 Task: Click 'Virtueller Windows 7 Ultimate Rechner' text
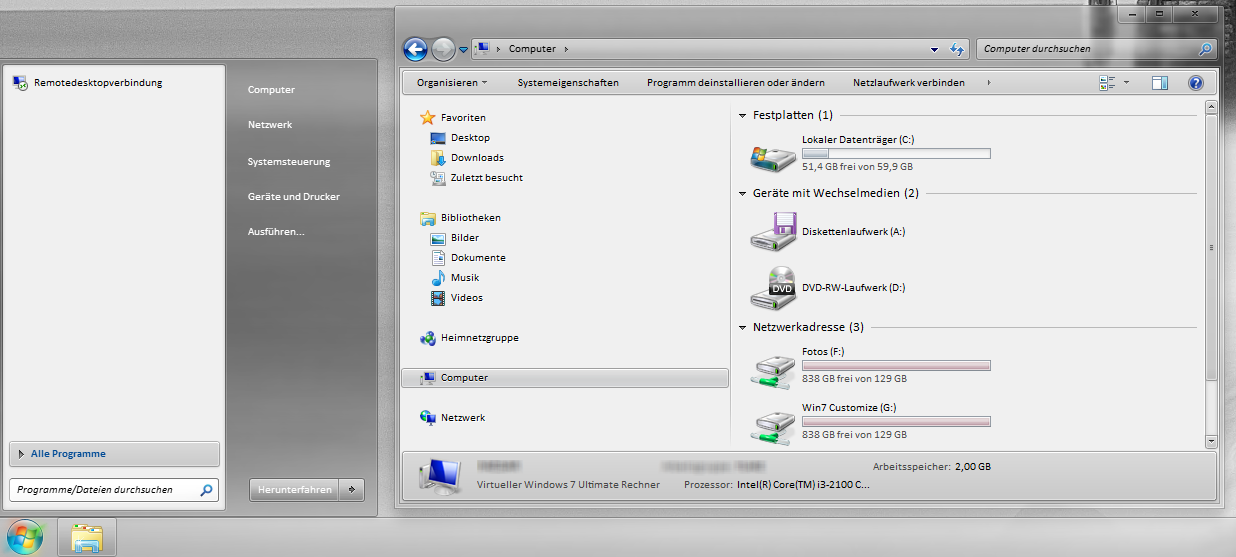[568, 484]
